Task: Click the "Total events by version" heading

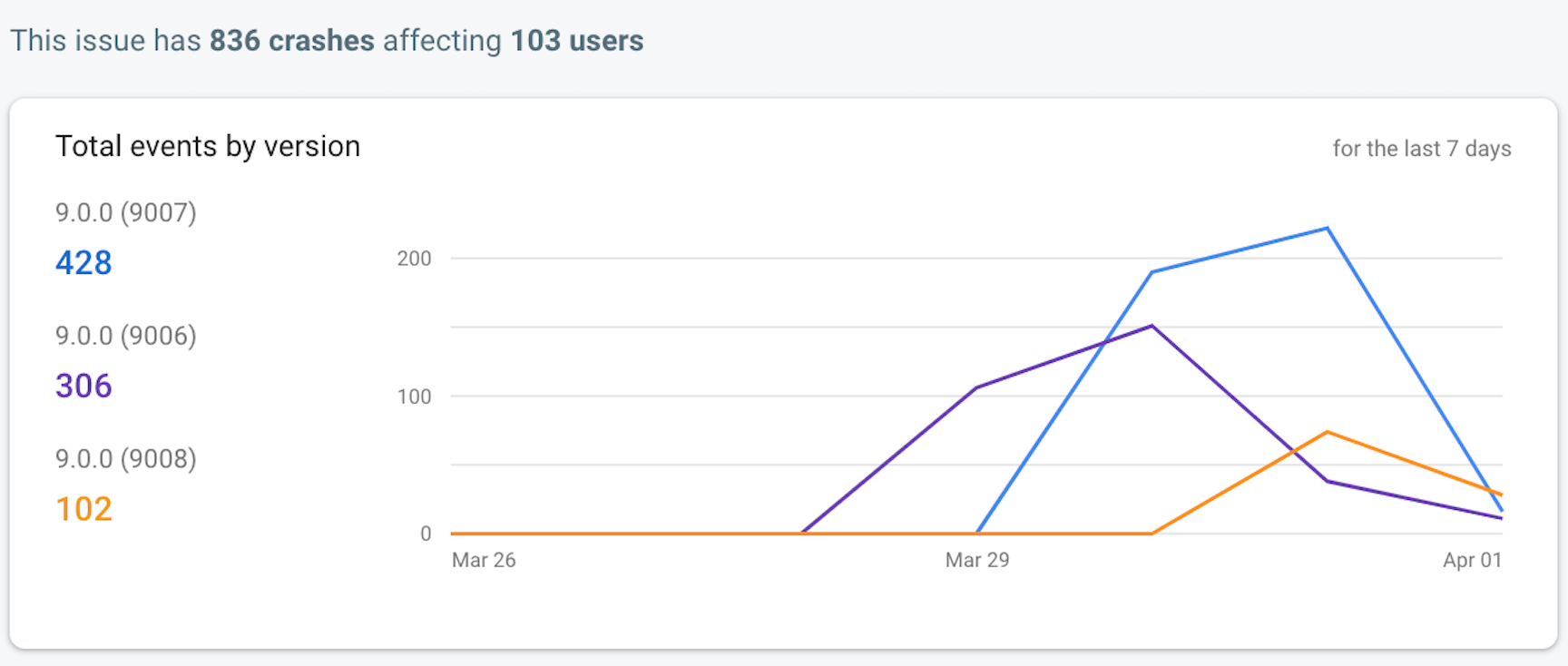Action: pyautogui.click(x=208, y=146)
